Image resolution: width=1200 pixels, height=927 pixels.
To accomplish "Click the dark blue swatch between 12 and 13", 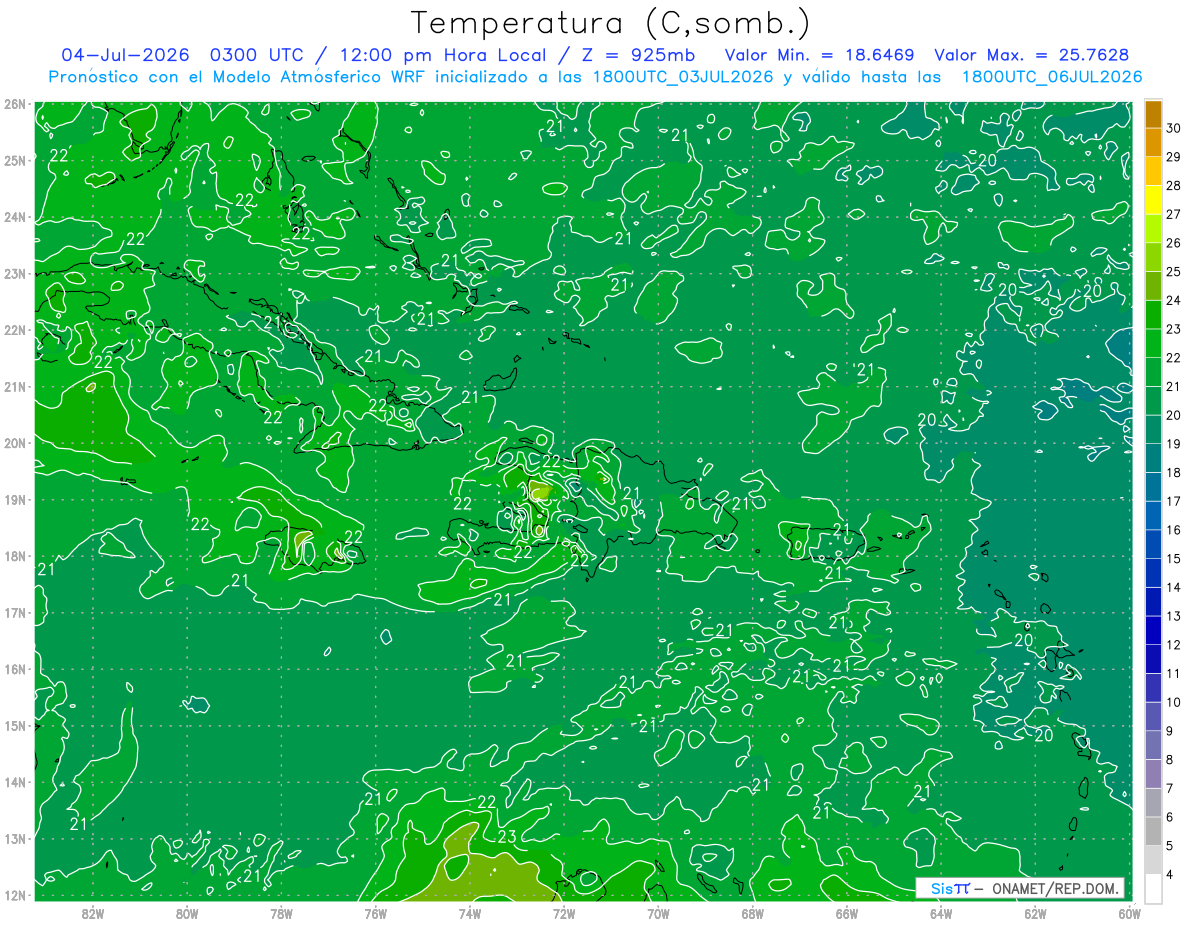I will (1153, 629).
